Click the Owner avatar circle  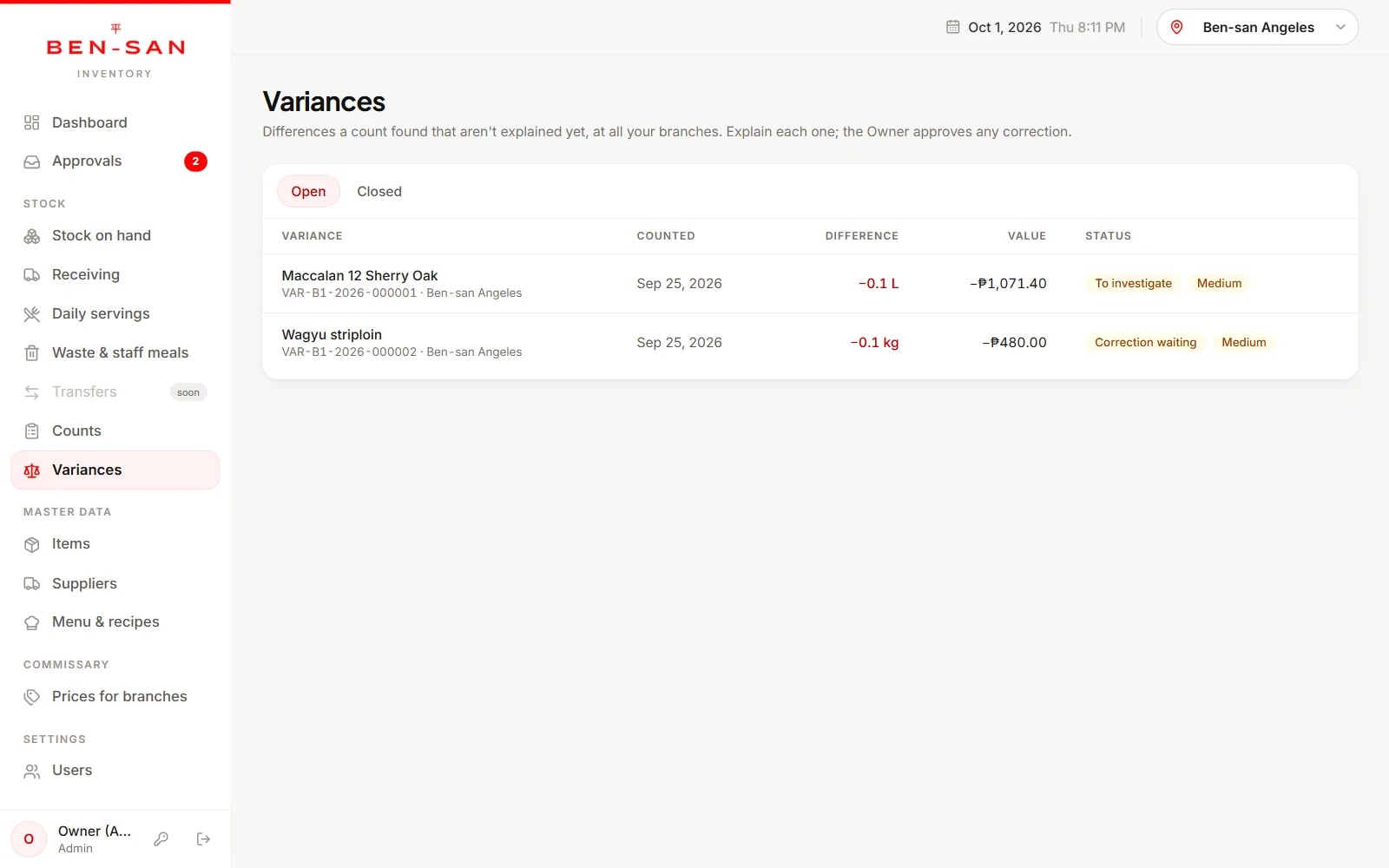pyautogui.click(x=29, y=839)
